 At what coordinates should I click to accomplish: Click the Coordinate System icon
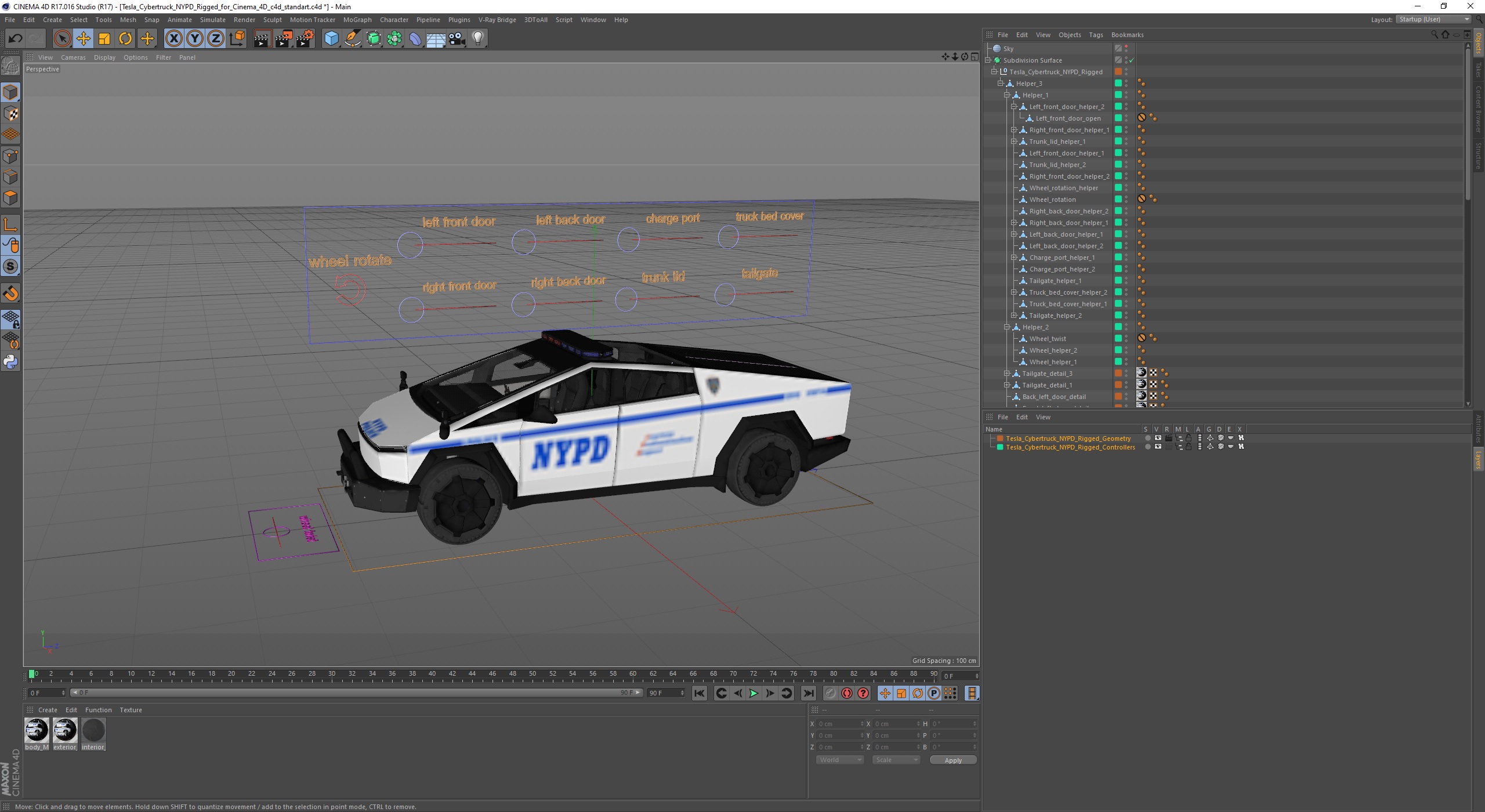237,39
